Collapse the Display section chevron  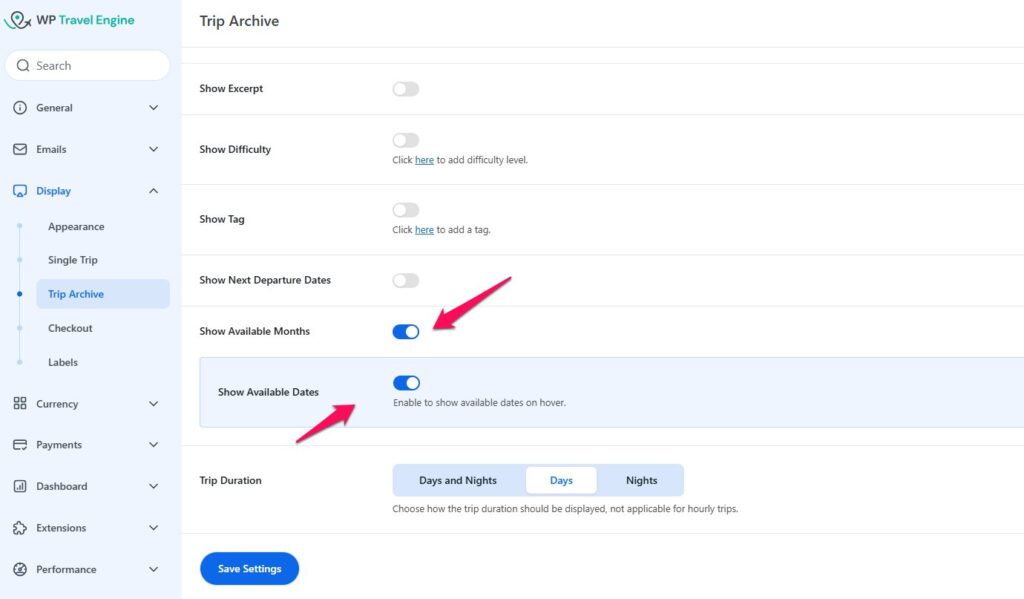pos(153,191)
